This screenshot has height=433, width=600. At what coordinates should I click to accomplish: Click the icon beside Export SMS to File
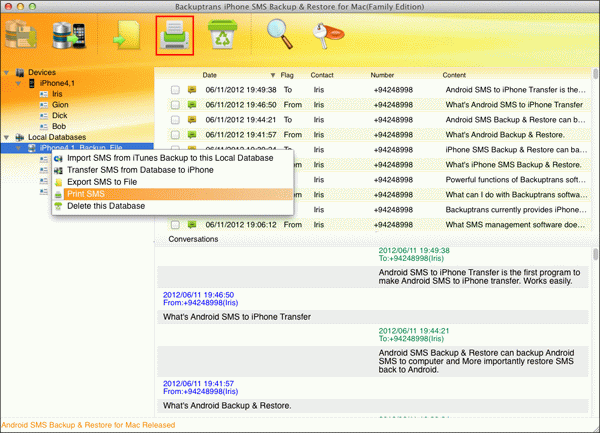click(58, 182)
